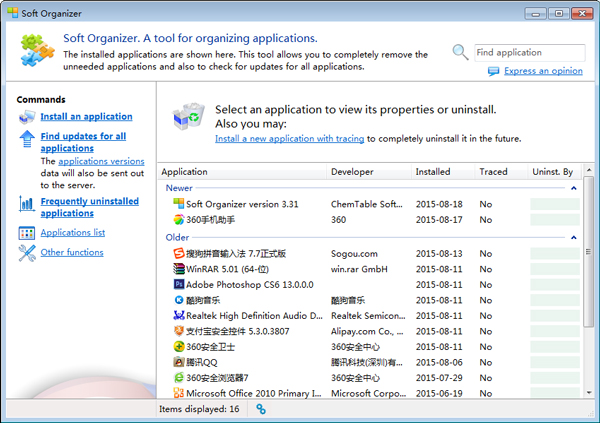Open Install an application link
Image resolution: width=600 pixels, height=423 pixels.
pyautogui.click(x=86, y=116)
